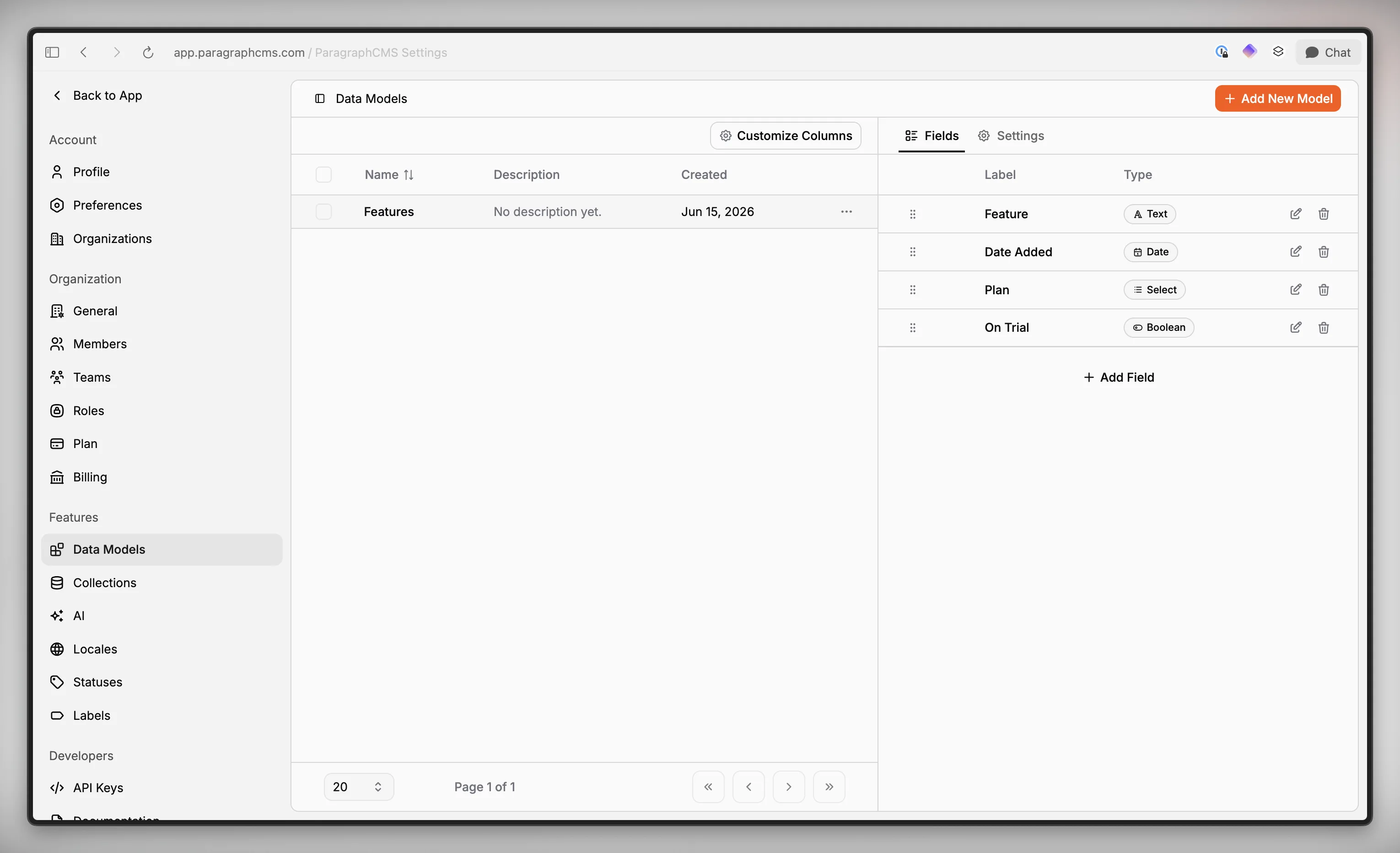Toggle the panel icon beside Data Models title

320,99
